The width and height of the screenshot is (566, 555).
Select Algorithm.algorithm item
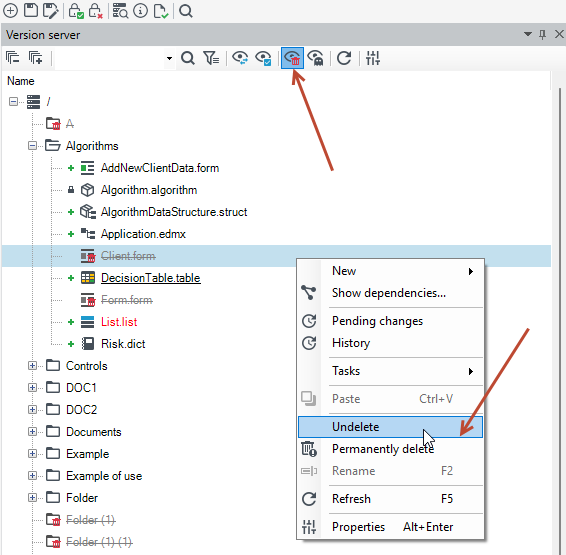pos(149,190)
